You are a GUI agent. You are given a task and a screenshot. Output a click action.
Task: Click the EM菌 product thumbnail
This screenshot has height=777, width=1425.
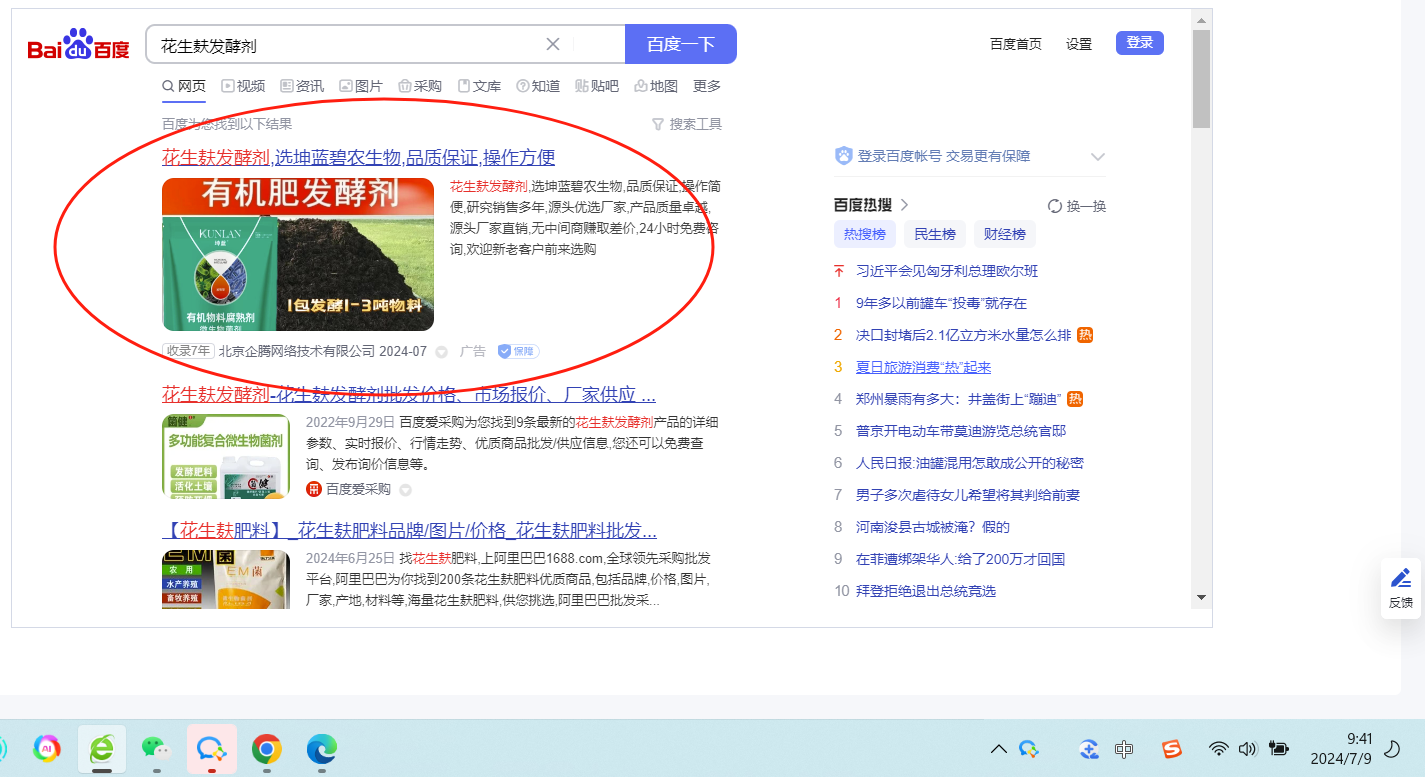point(226,579)
